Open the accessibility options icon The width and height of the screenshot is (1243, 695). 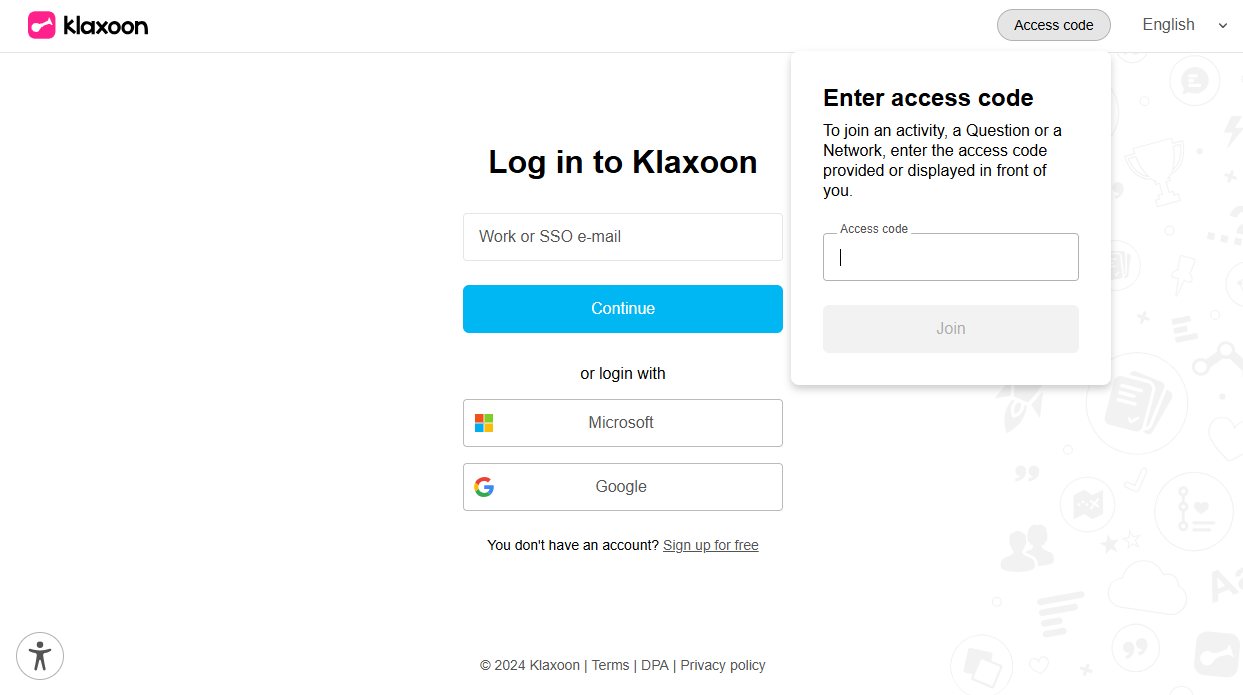pos(40,656)
